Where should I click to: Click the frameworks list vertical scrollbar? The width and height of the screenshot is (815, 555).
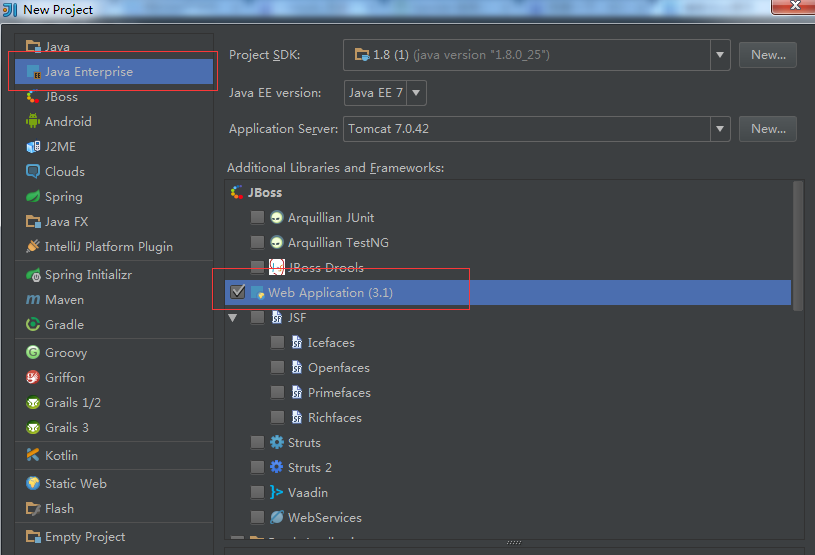798,246
